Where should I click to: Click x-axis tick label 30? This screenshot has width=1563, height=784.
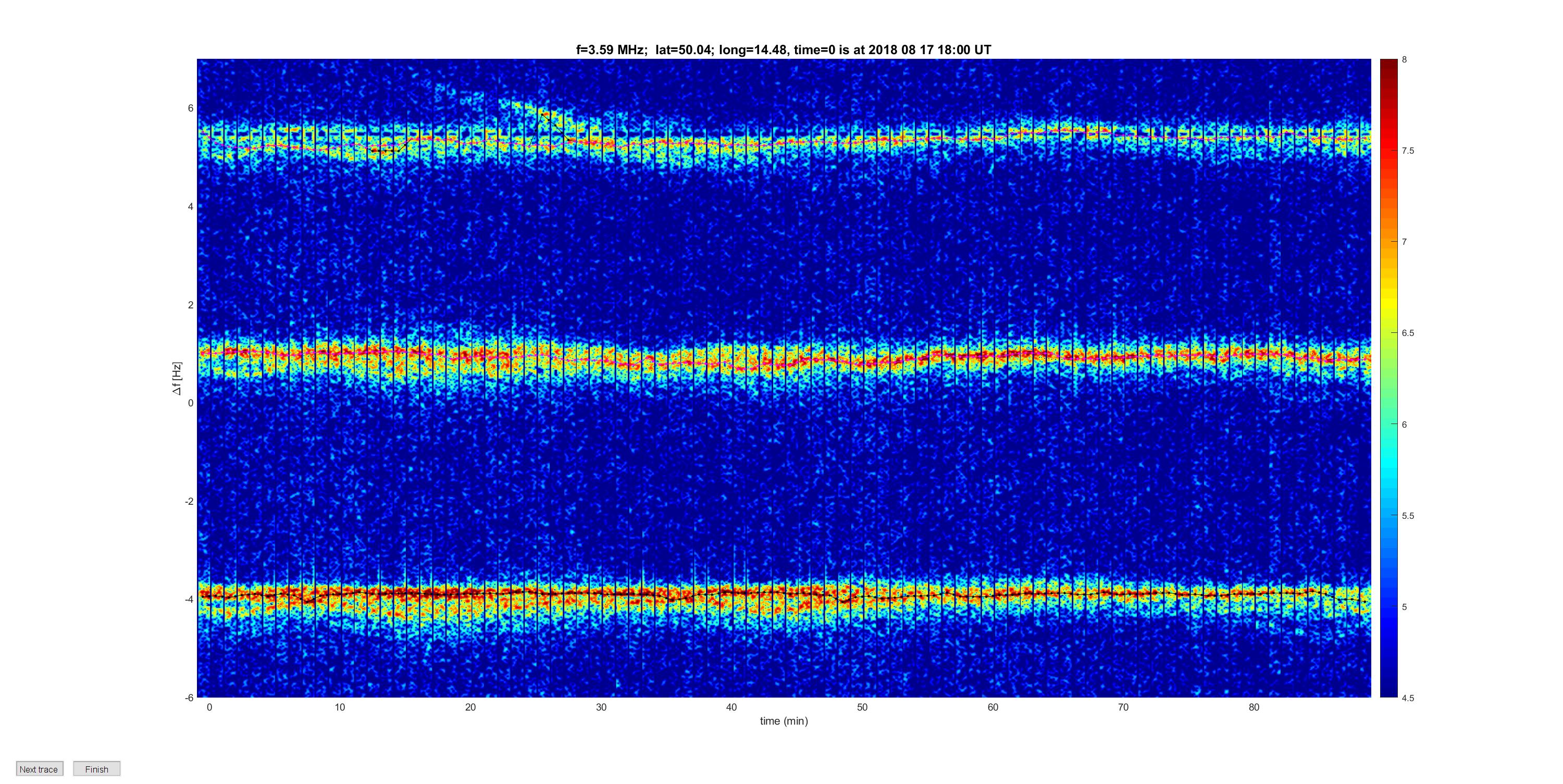click(601, 707)
